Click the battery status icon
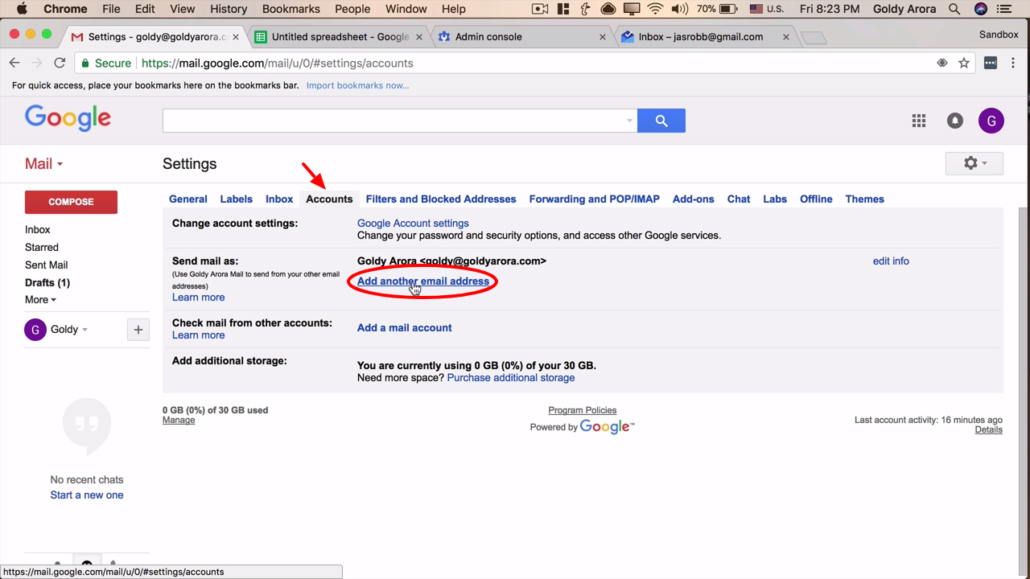The height and width of the screenshot is (579, 1030). pyautogui.click(x=728, y=9)
